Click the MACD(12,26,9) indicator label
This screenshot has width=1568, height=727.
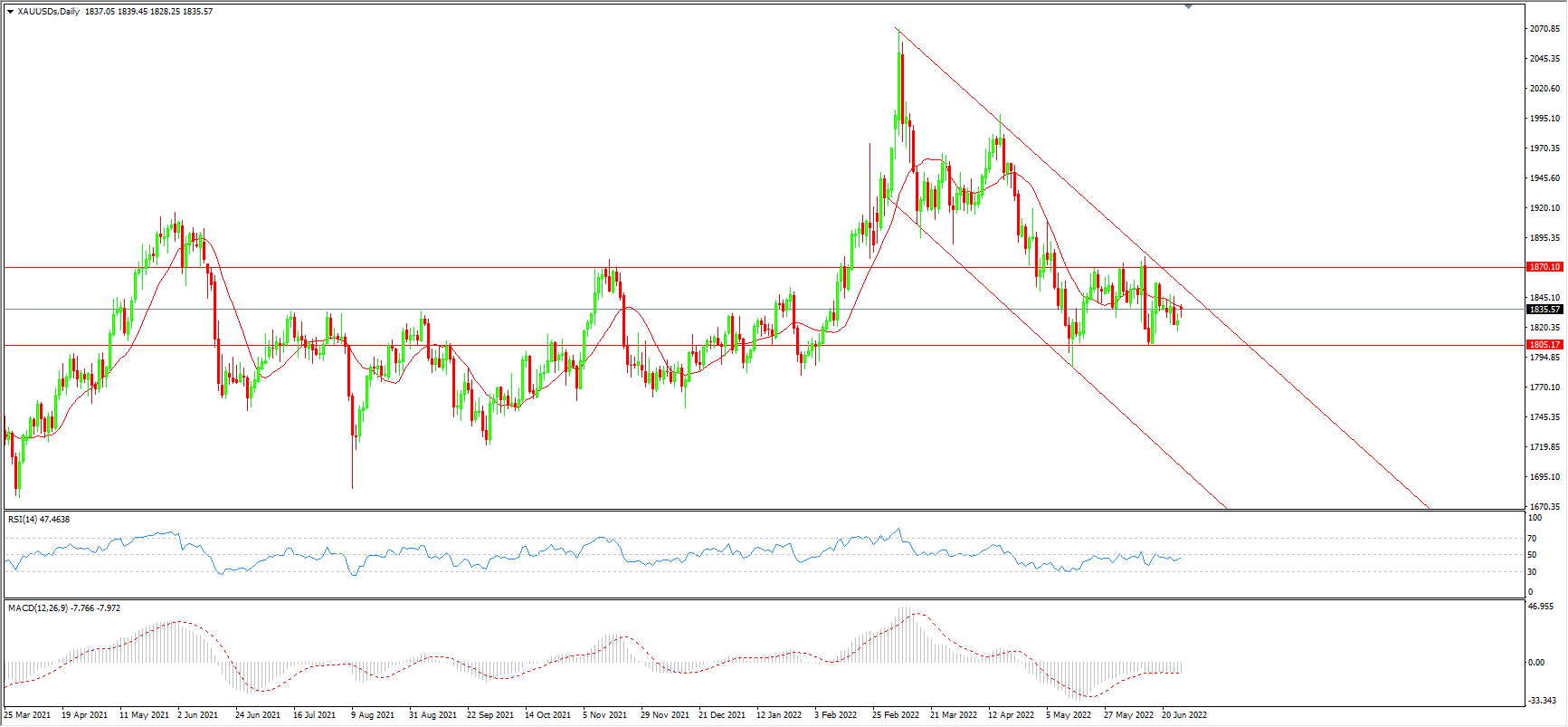(x=64, y=608)
